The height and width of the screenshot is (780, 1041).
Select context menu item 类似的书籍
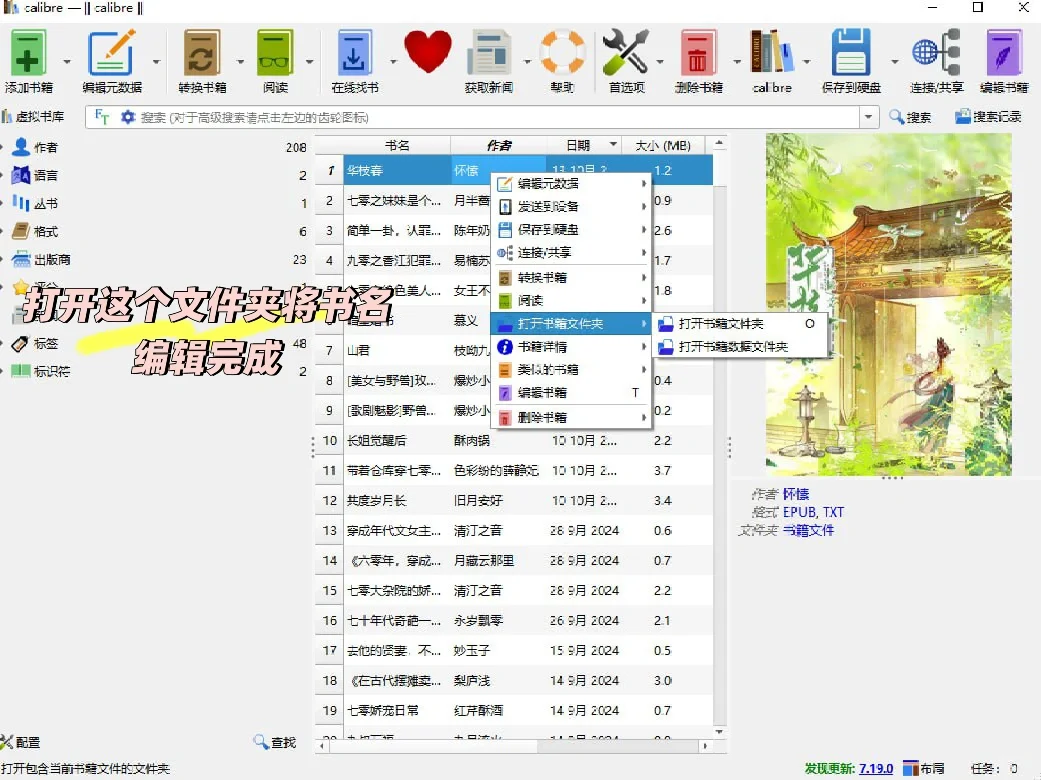571,370
